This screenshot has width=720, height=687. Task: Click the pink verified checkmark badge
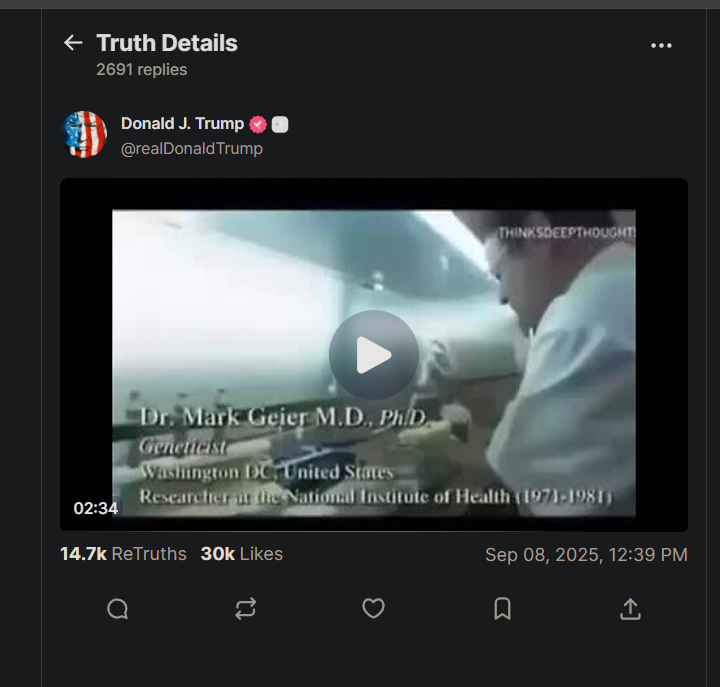(x=258, y=124)
